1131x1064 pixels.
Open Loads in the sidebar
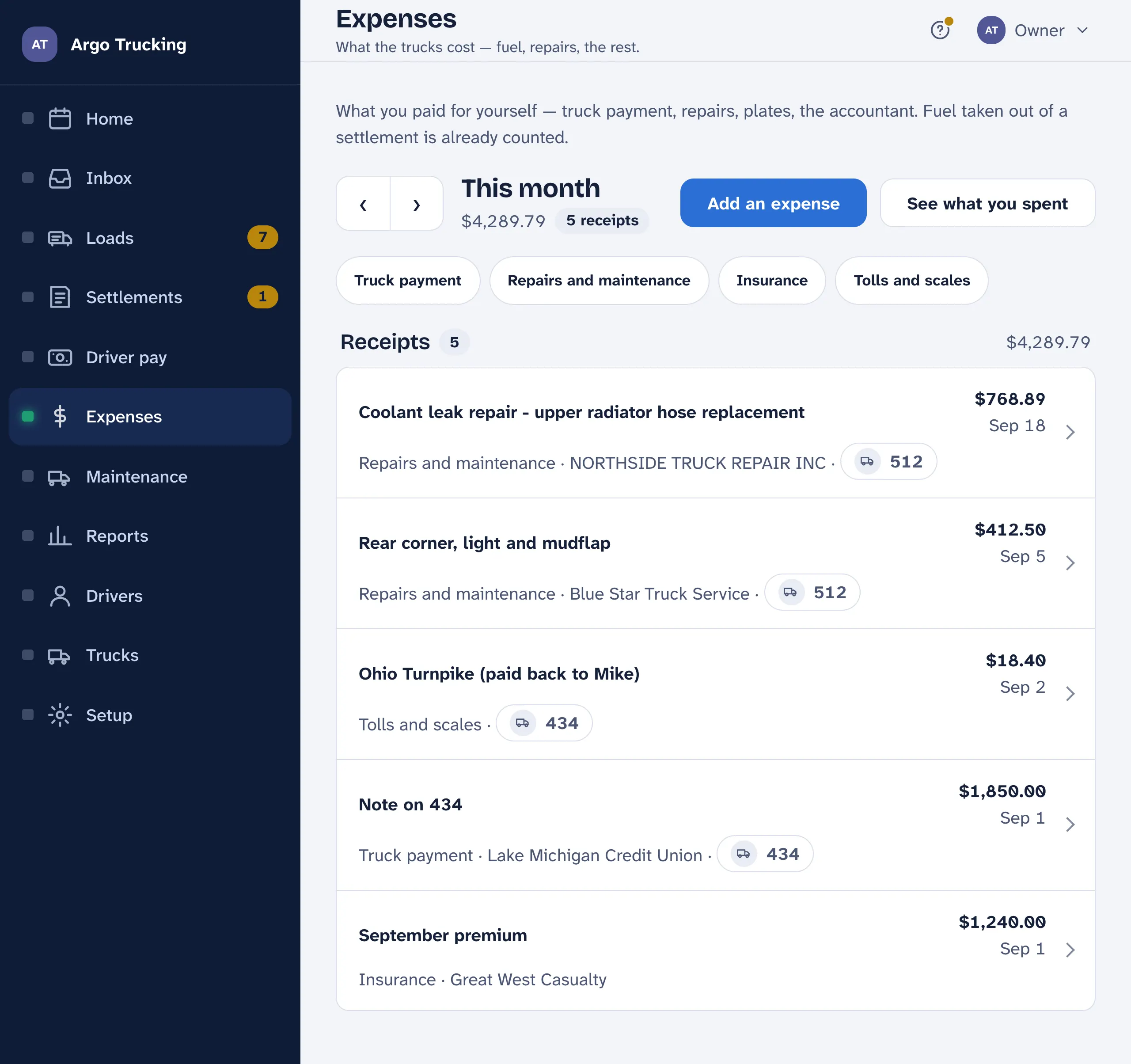(x=150, y=238)
